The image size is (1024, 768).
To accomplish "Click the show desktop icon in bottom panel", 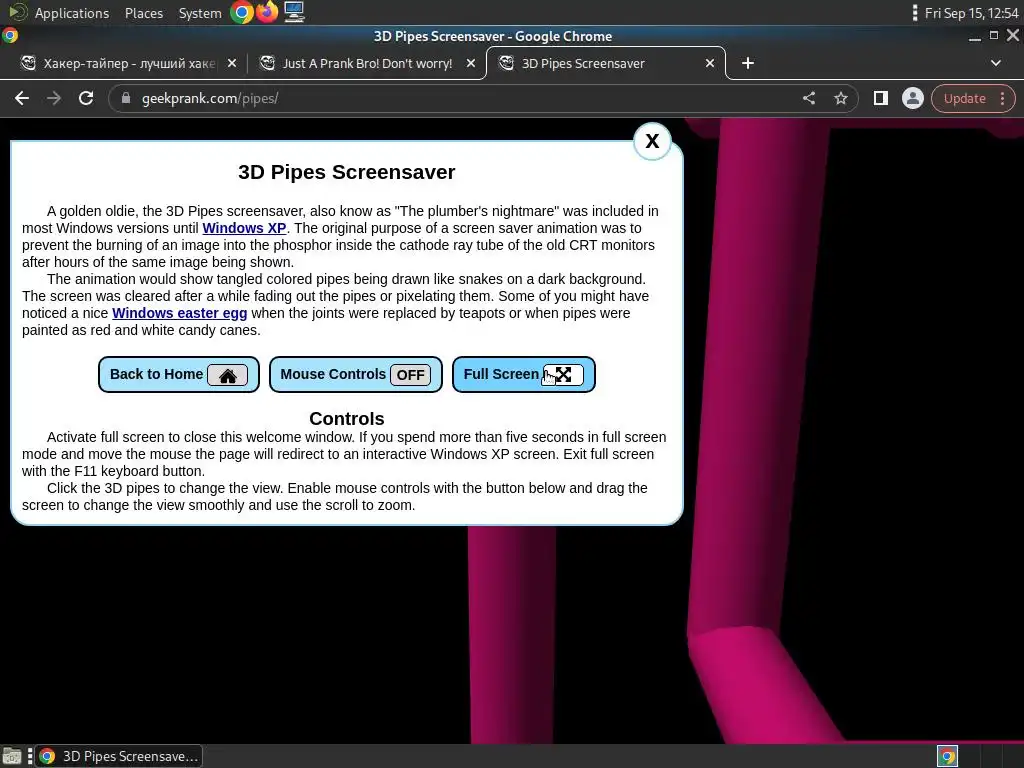I will pos(12,756).
